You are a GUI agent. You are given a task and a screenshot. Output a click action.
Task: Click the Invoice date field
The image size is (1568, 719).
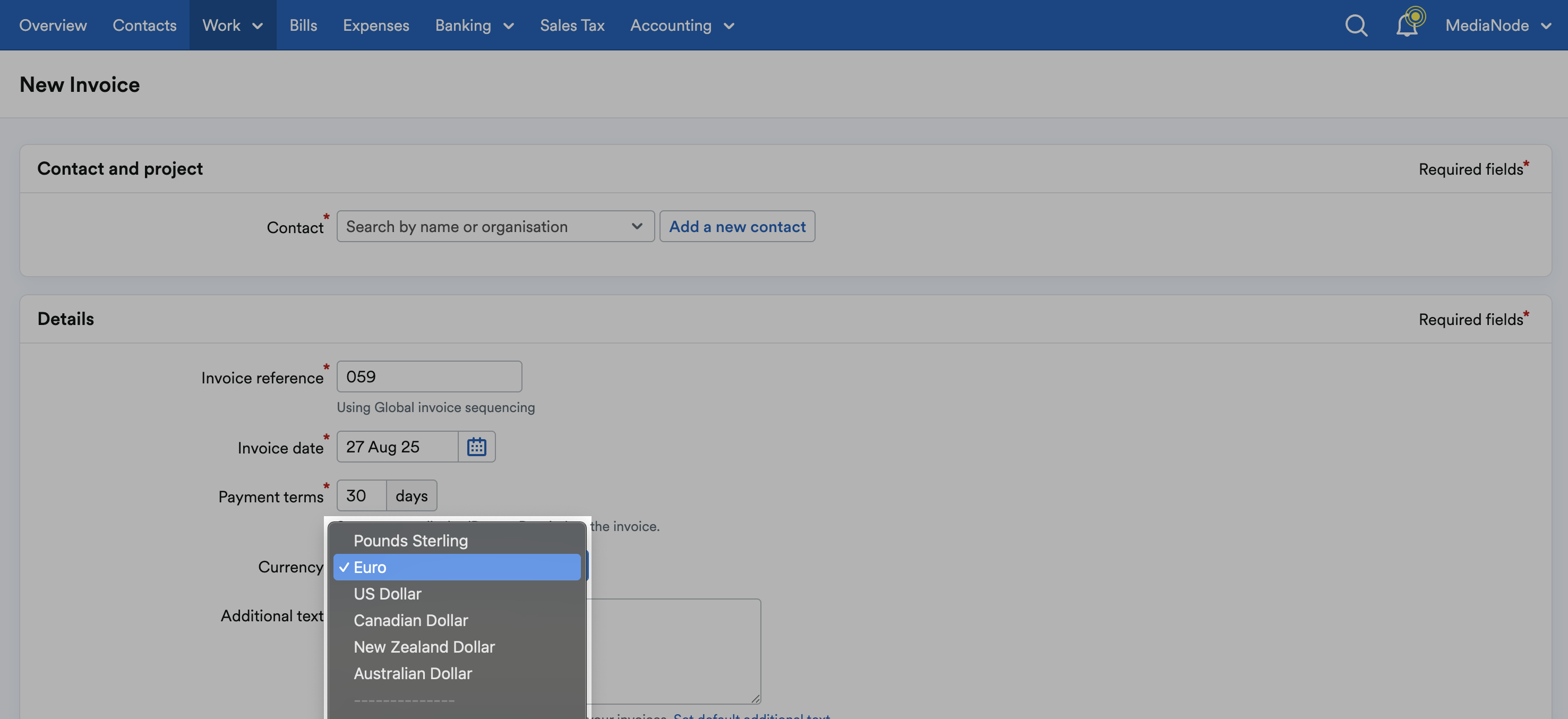pyautogui.click(x=398, y=446)
